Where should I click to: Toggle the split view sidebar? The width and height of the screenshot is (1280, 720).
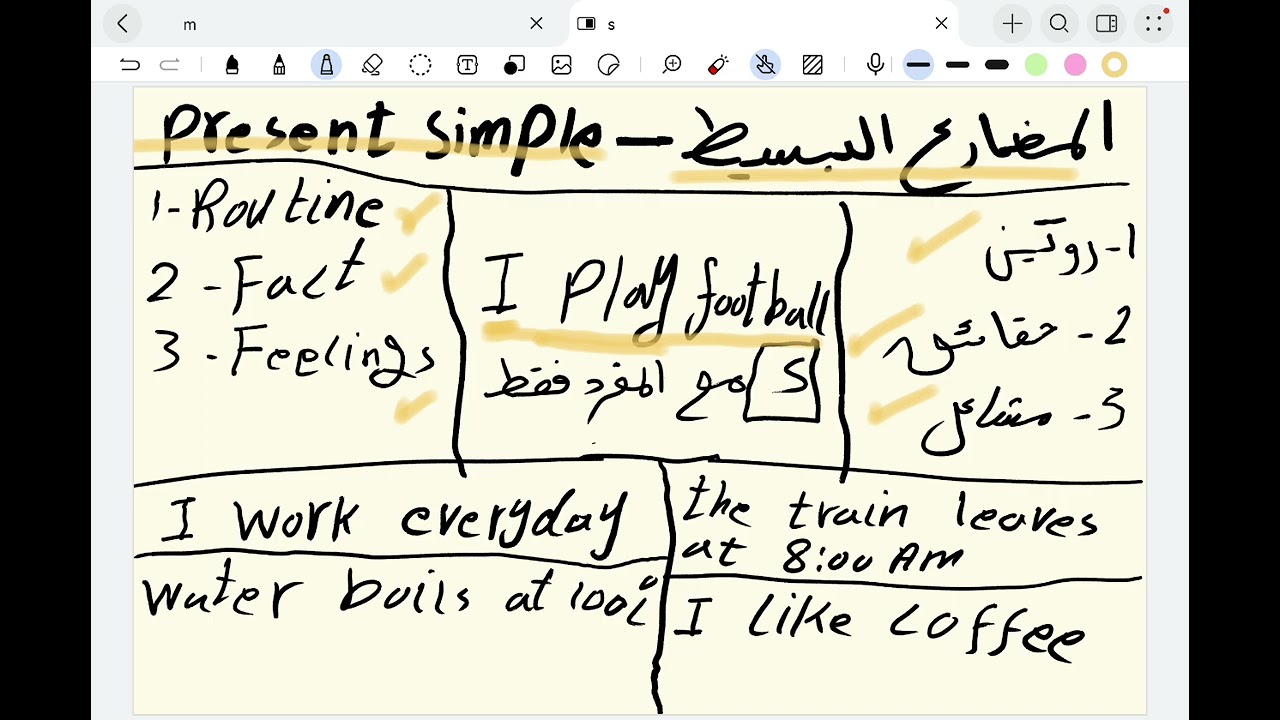[1106, 24]
